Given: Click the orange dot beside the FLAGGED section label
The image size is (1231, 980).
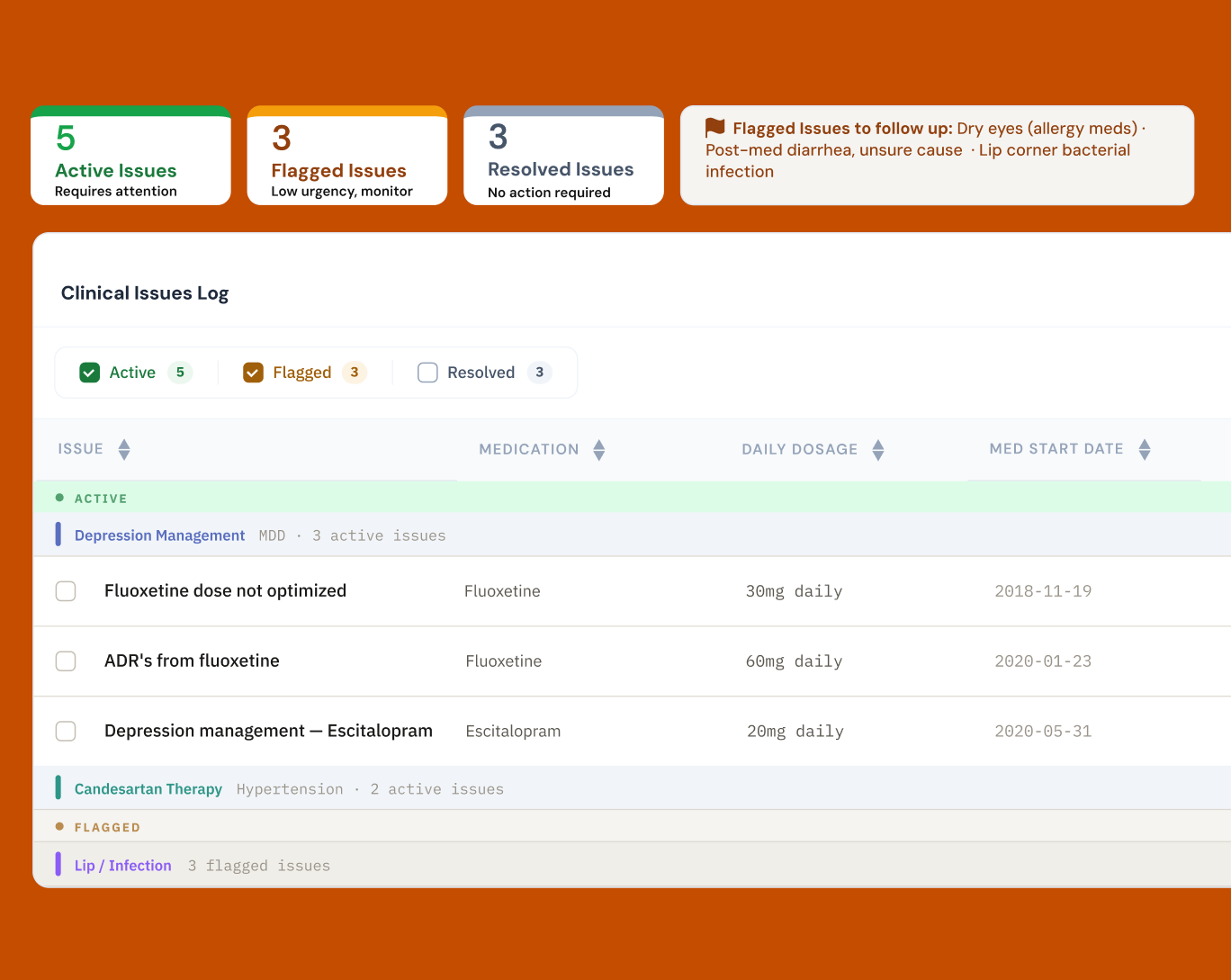Looking at the screenshot, I should [58, 826].
